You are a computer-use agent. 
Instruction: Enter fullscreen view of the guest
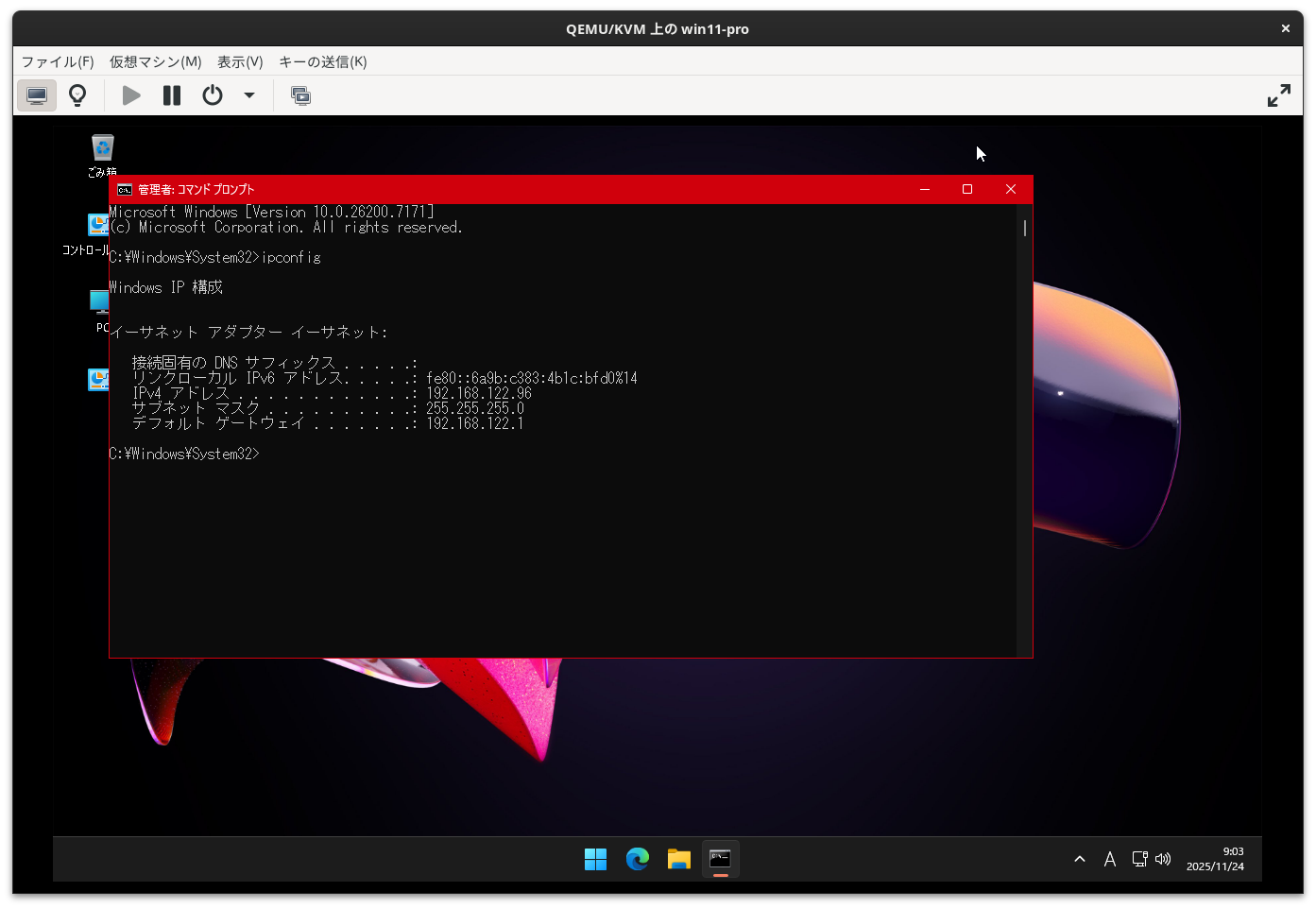[x=1279, y=94]
